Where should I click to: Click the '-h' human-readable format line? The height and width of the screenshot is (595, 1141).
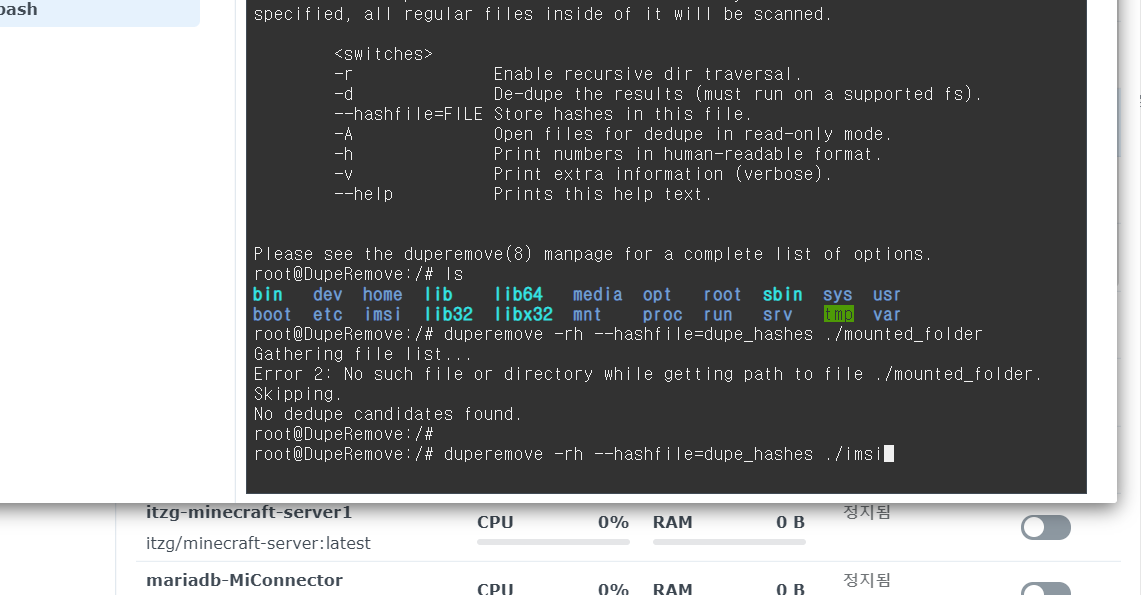(x=608, y=154)
